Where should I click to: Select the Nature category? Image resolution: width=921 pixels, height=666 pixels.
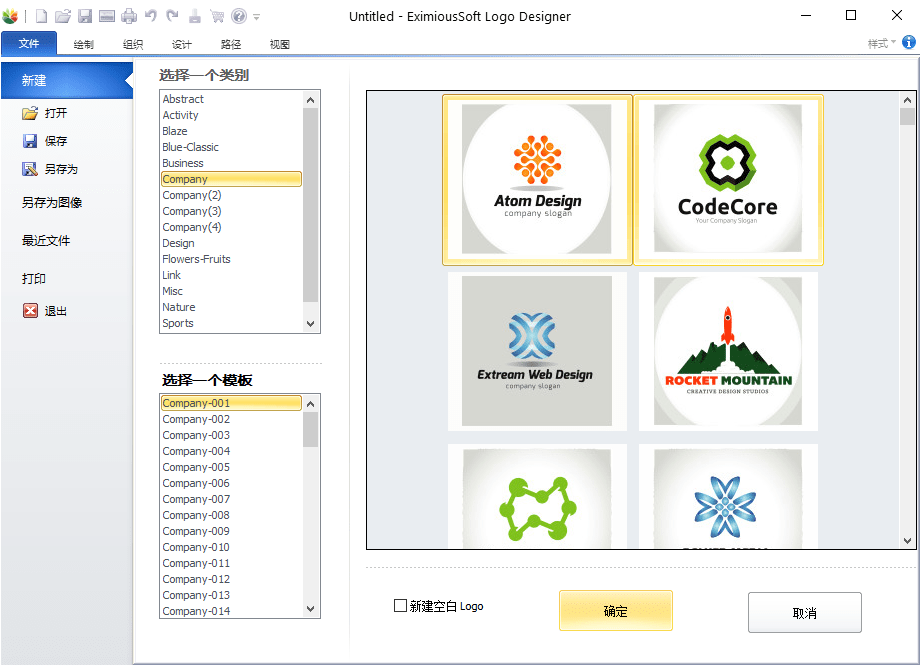pyautogui.click(x=231, y=307)
